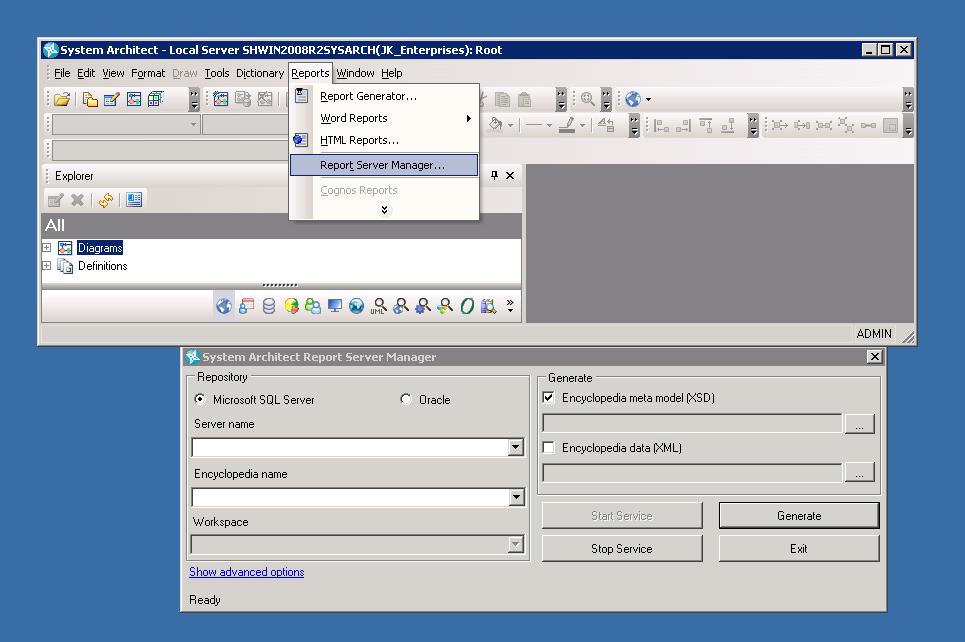965x642 pixels.
Task: Check the Encyclopedia data (XML) checkbox
Action: click(x=548, y=447)
